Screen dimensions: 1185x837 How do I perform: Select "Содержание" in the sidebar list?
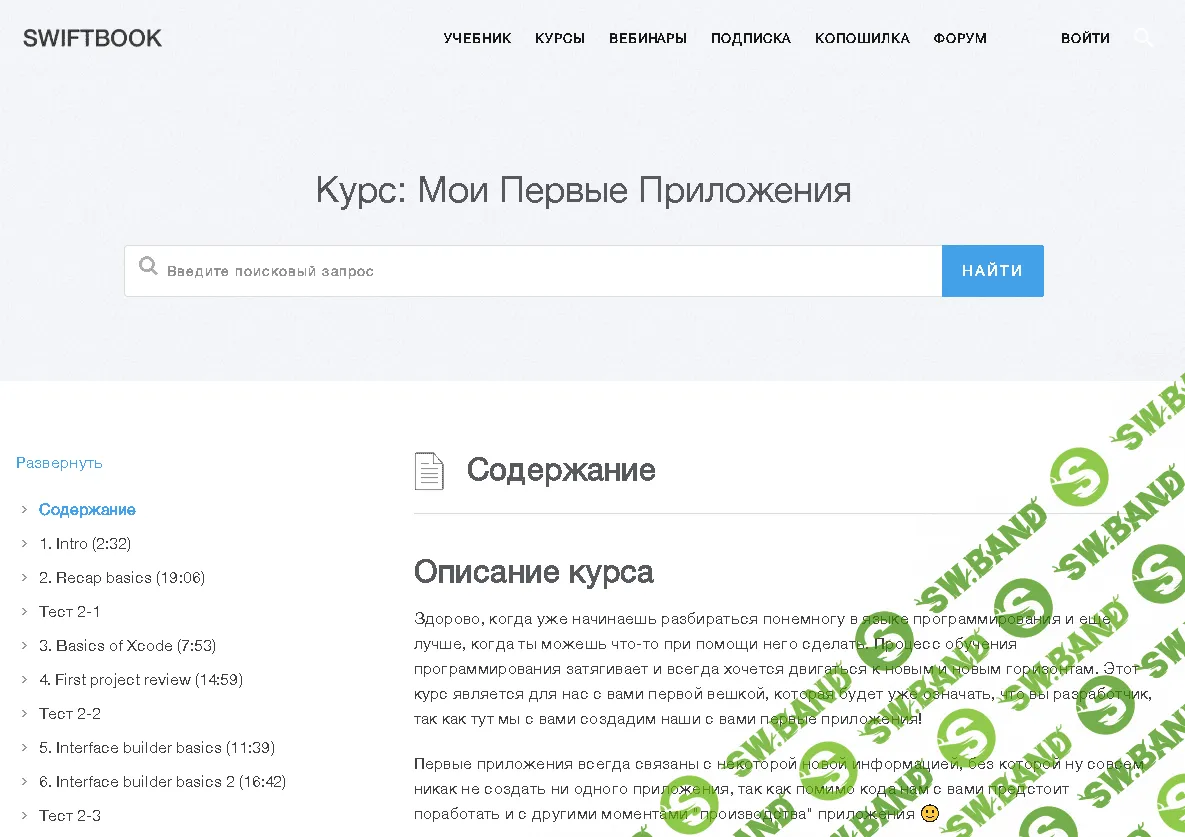pos(87,509)
